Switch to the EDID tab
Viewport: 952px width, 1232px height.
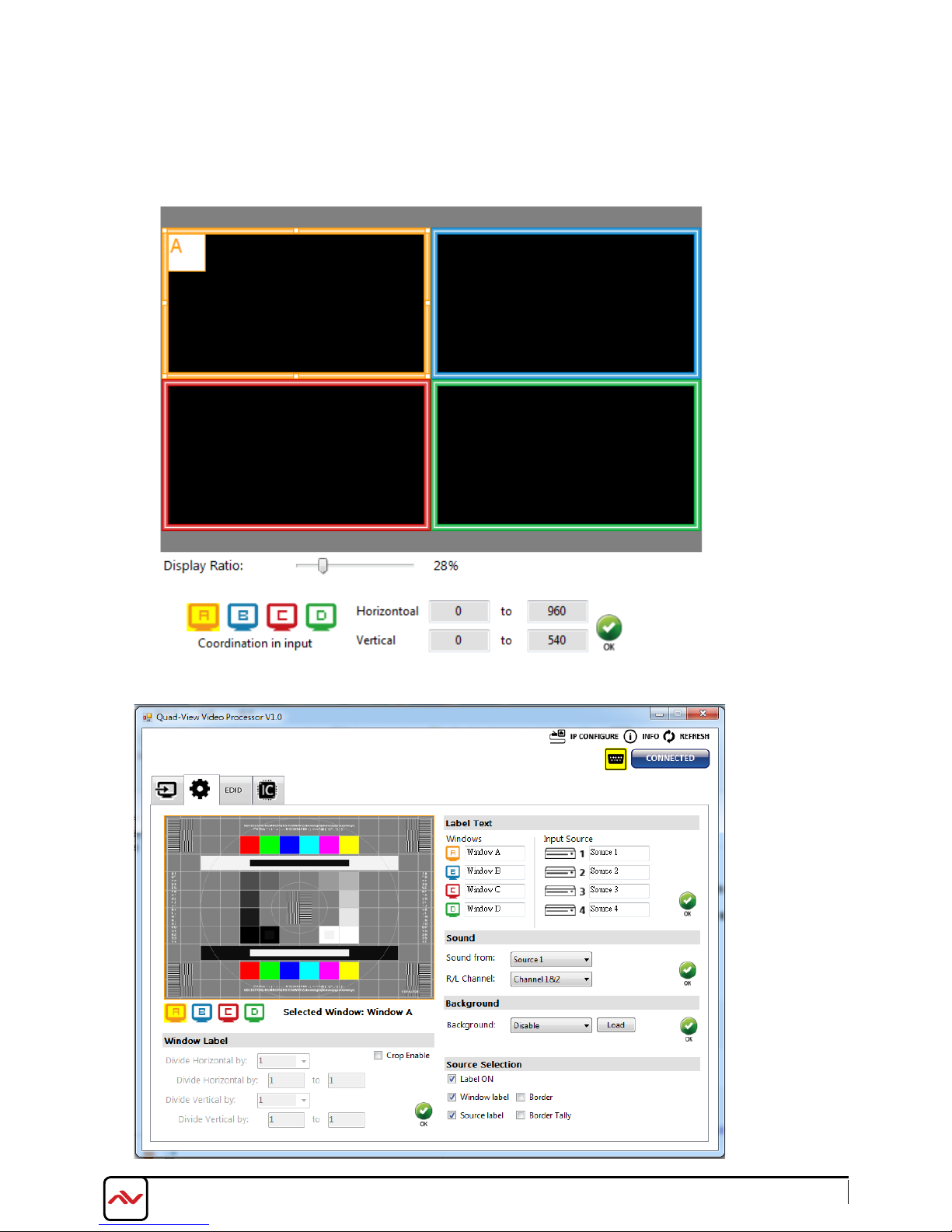(234, 790)
